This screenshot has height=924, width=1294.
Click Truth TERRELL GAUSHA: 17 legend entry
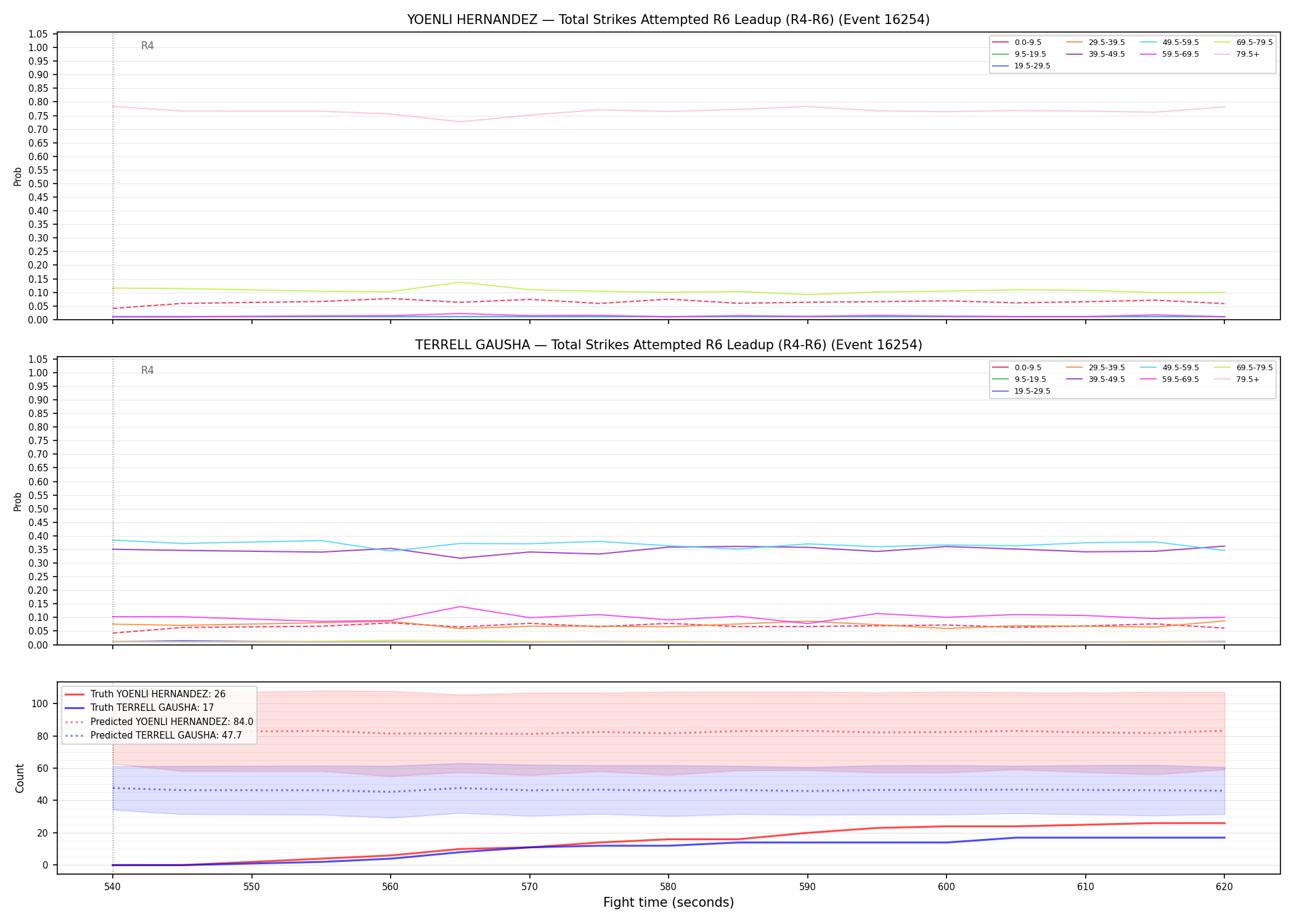click(139, 708)
